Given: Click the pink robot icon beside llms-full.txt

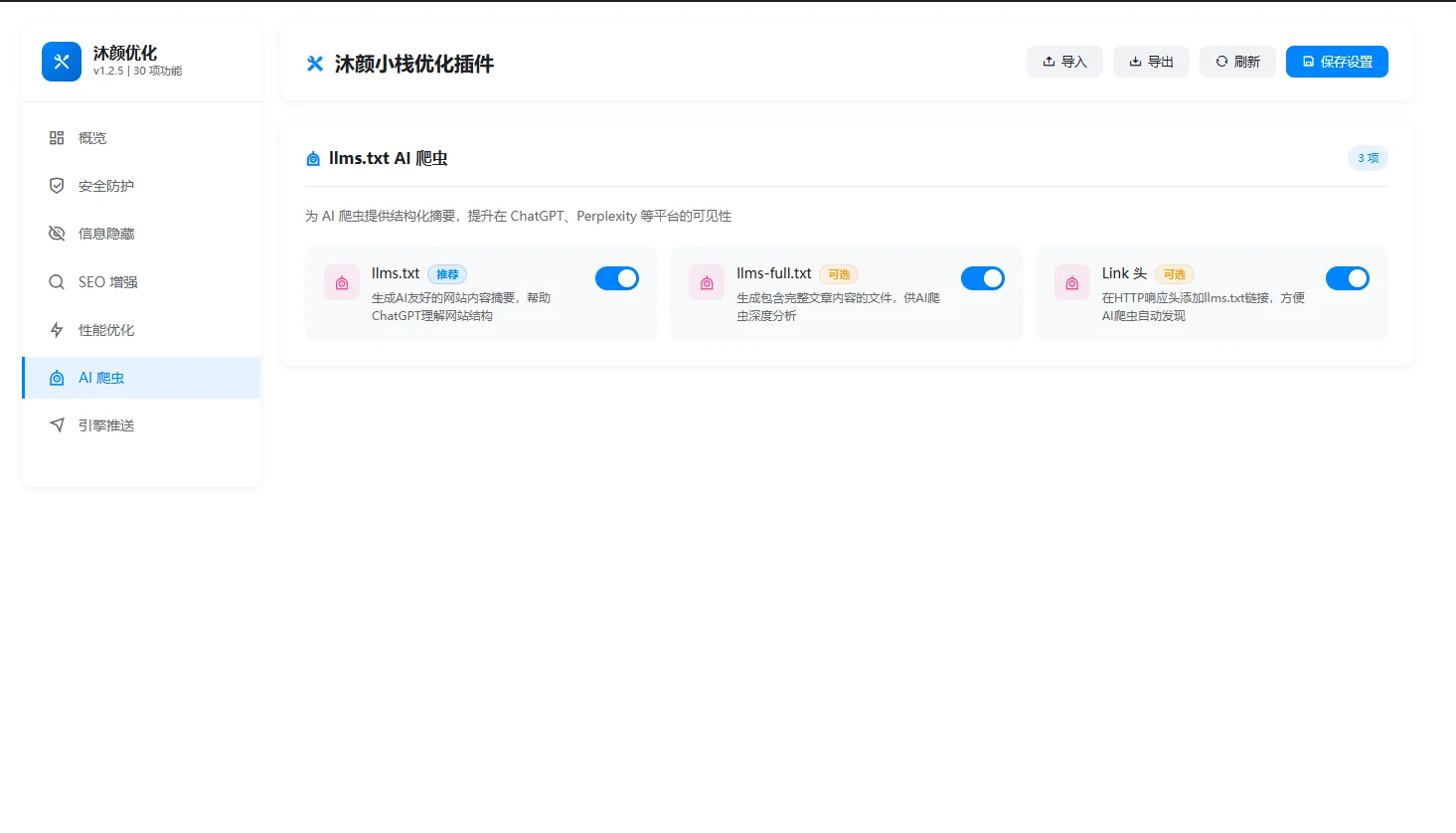Looking at the screenshot, I should tap(707, 282).
